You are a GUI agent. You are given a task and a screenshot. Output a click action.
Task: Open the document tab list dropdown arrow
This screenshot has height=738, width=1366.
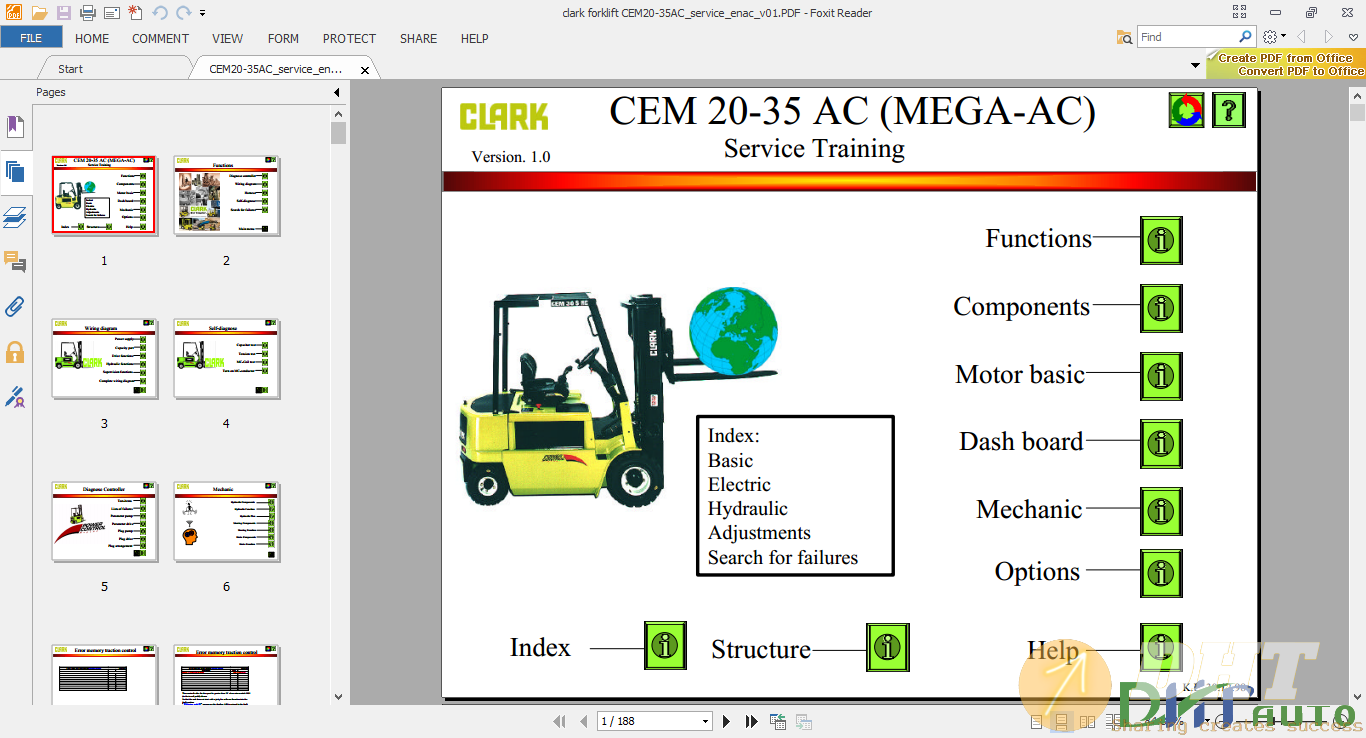pyautogui.click(x=1196, y=65)
